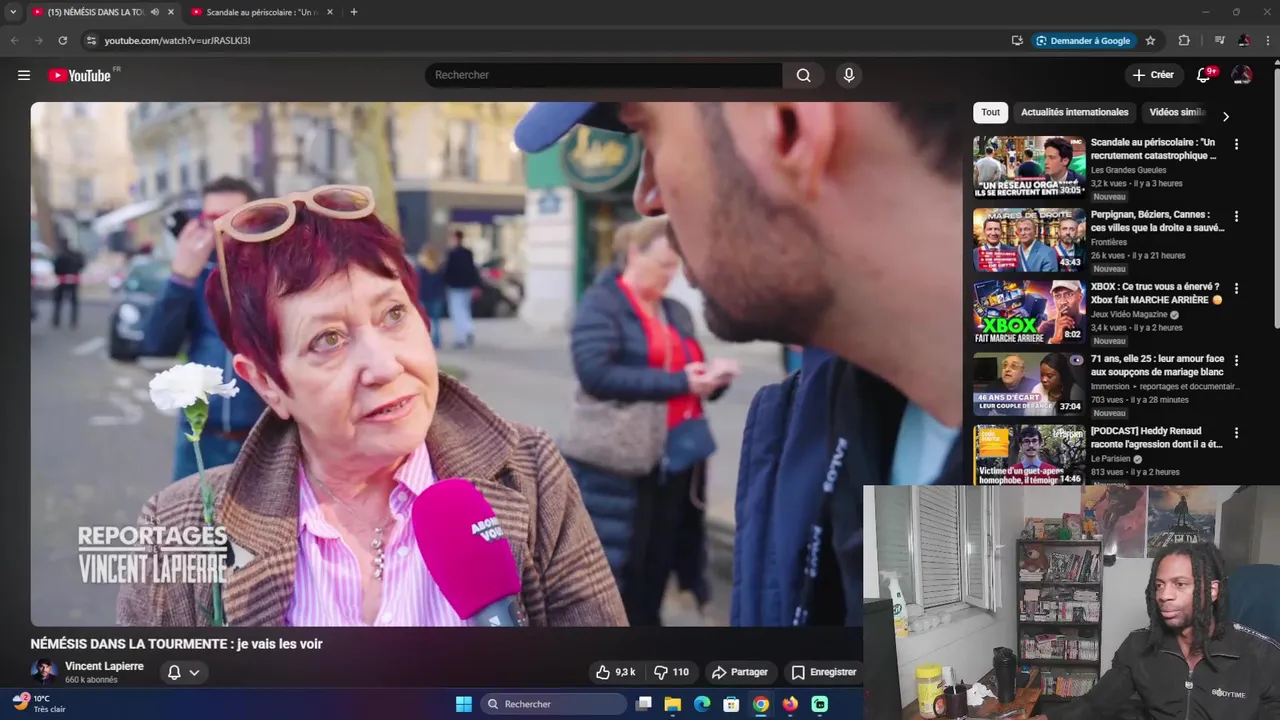1280x720 pixels.
Task: Open options for 71 ans, elle 25 video
Action: point(1236,360)
